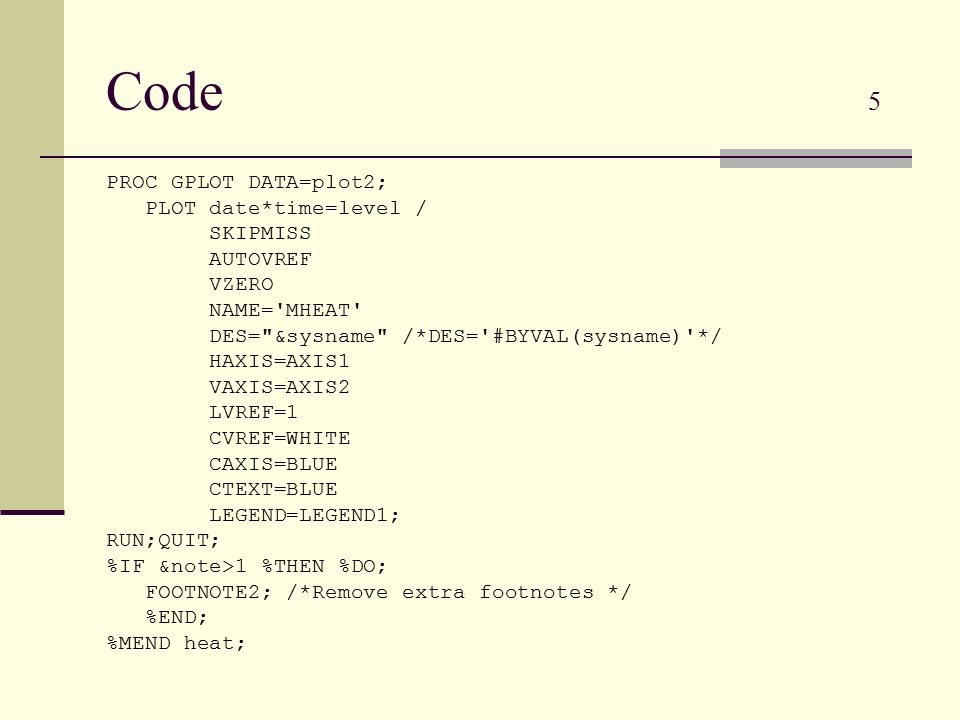
Task: Click the %MEND heat statement
Action: click(x=176, y=643)
